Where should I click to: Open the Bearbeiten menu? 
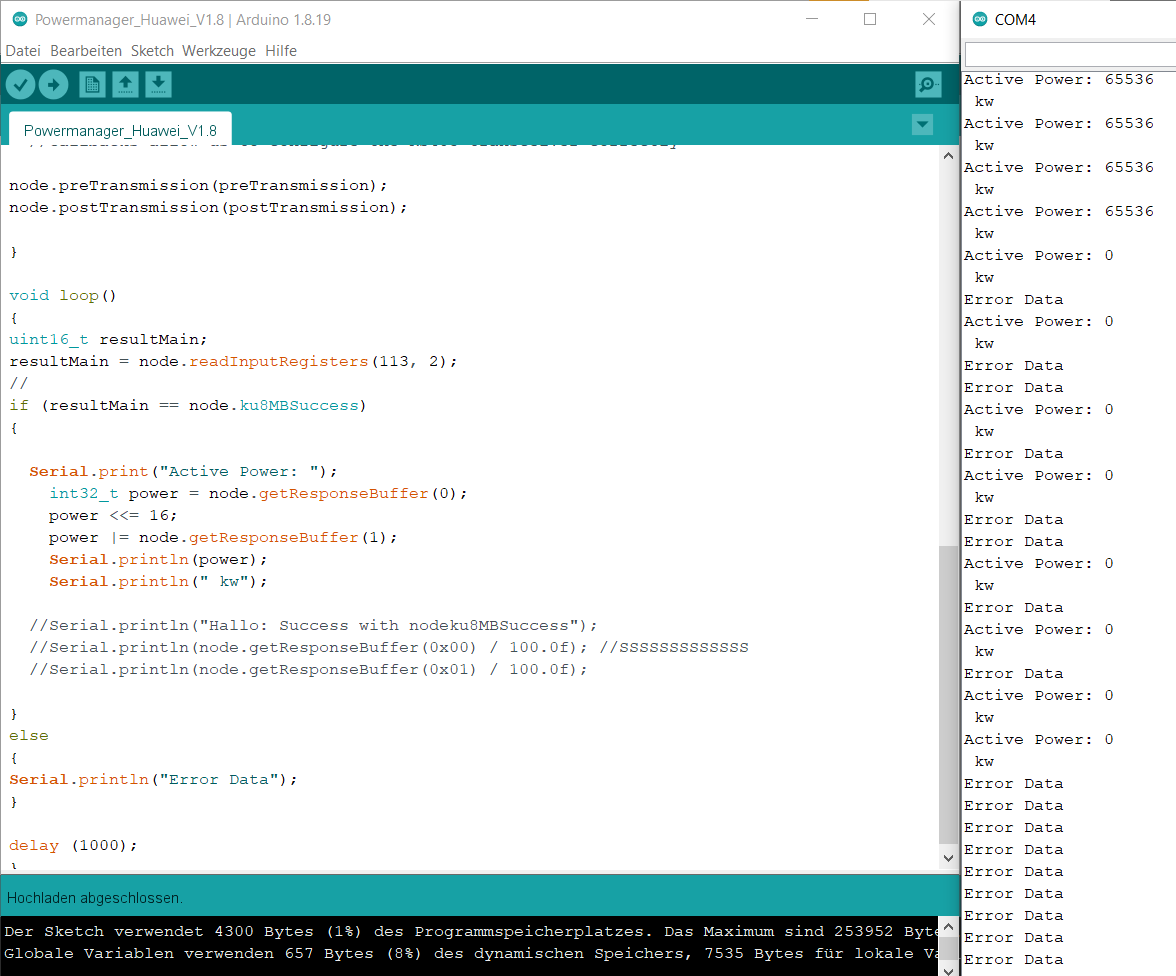click(x=86, y=51)
